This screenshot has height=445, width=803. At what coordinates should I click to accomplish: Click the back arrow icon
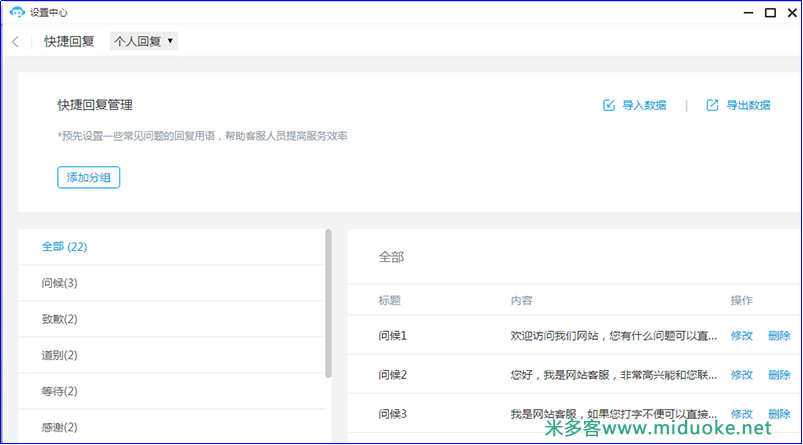pos(15,42)
